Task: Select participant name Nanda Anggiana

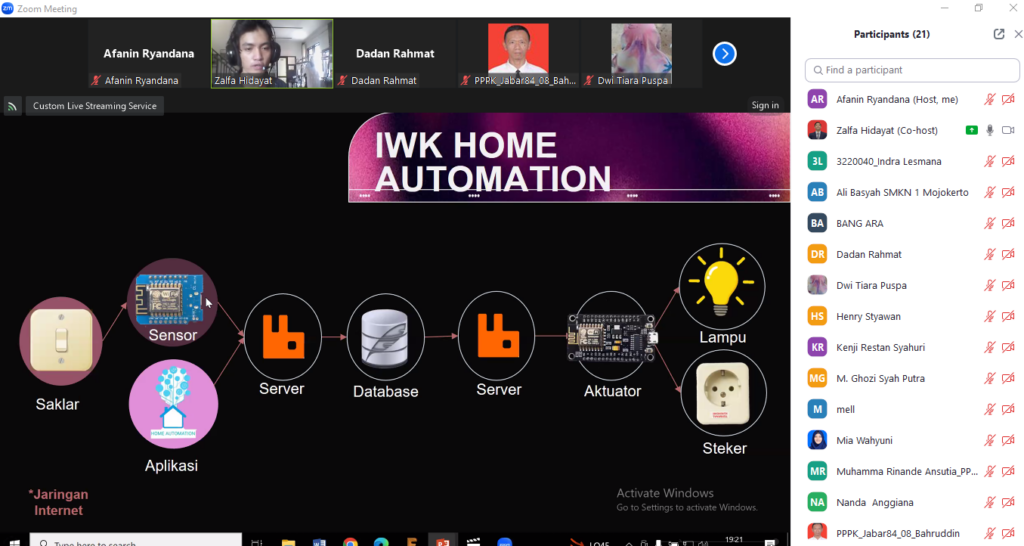Action: (x=874, y=502)
